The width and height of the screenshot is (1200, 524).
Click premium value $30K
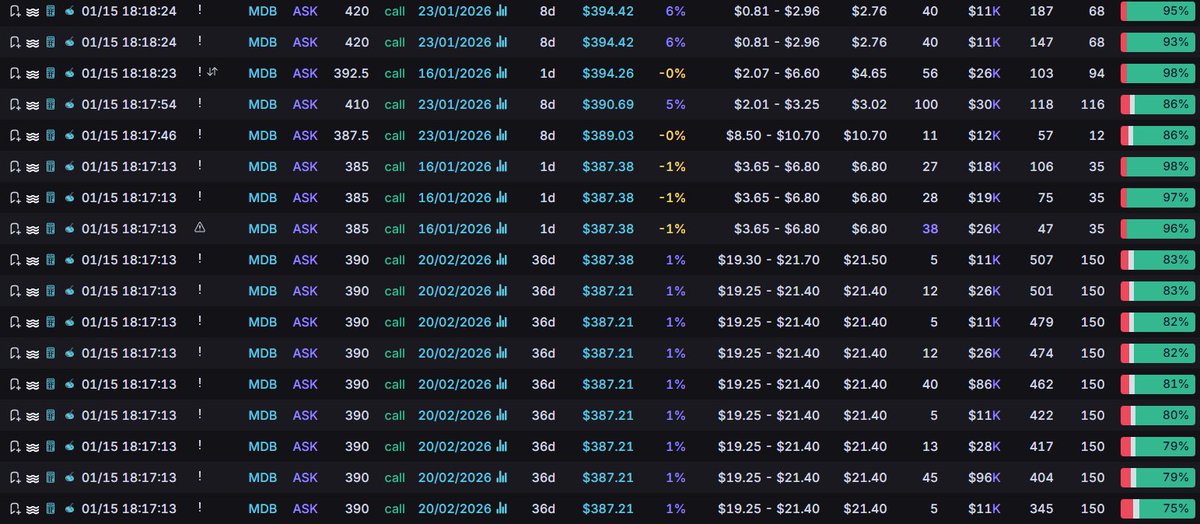[x=985, y=105]
